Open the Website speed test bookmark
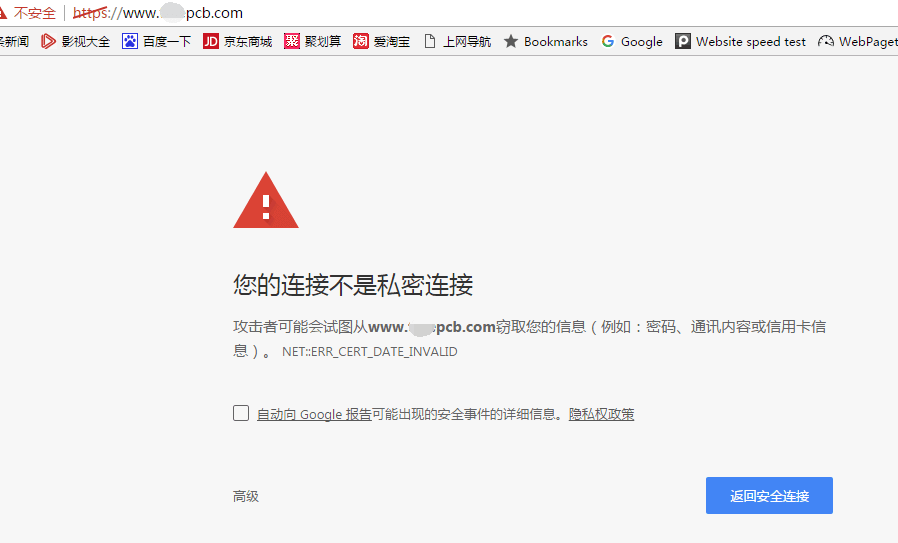This screenshot has height=543, width=898. tap(740, 42)
